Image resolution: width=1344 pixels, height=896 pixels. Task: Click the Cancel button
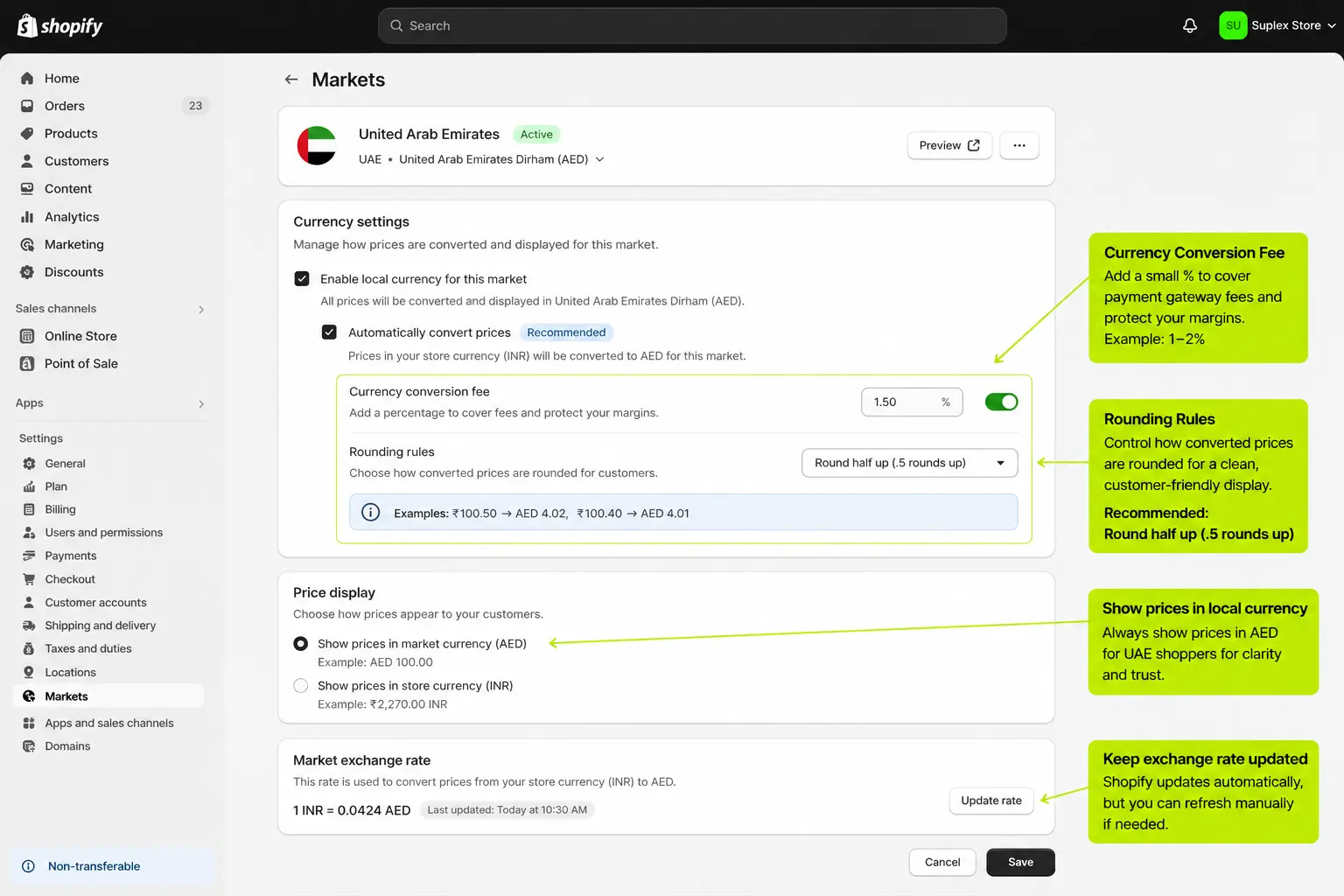pos(942,863)
